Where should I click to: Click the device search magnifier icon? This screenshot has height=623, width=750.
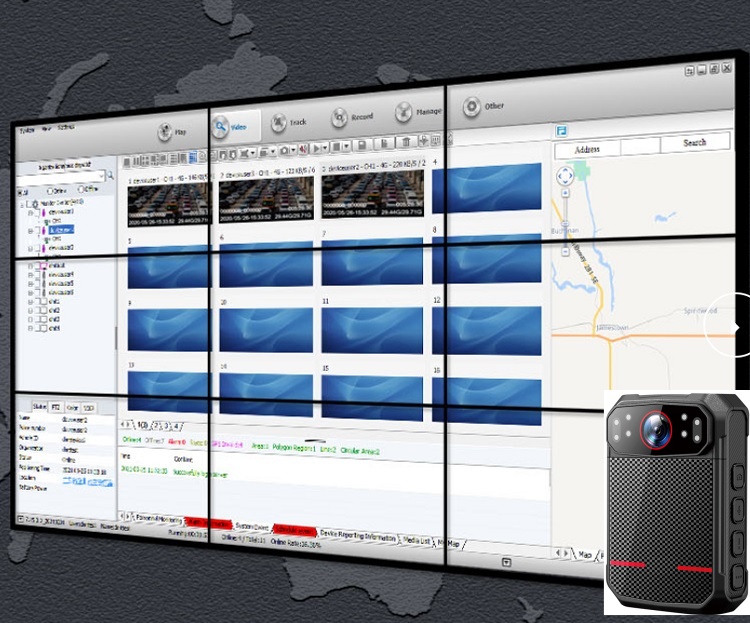click(109, 176)
